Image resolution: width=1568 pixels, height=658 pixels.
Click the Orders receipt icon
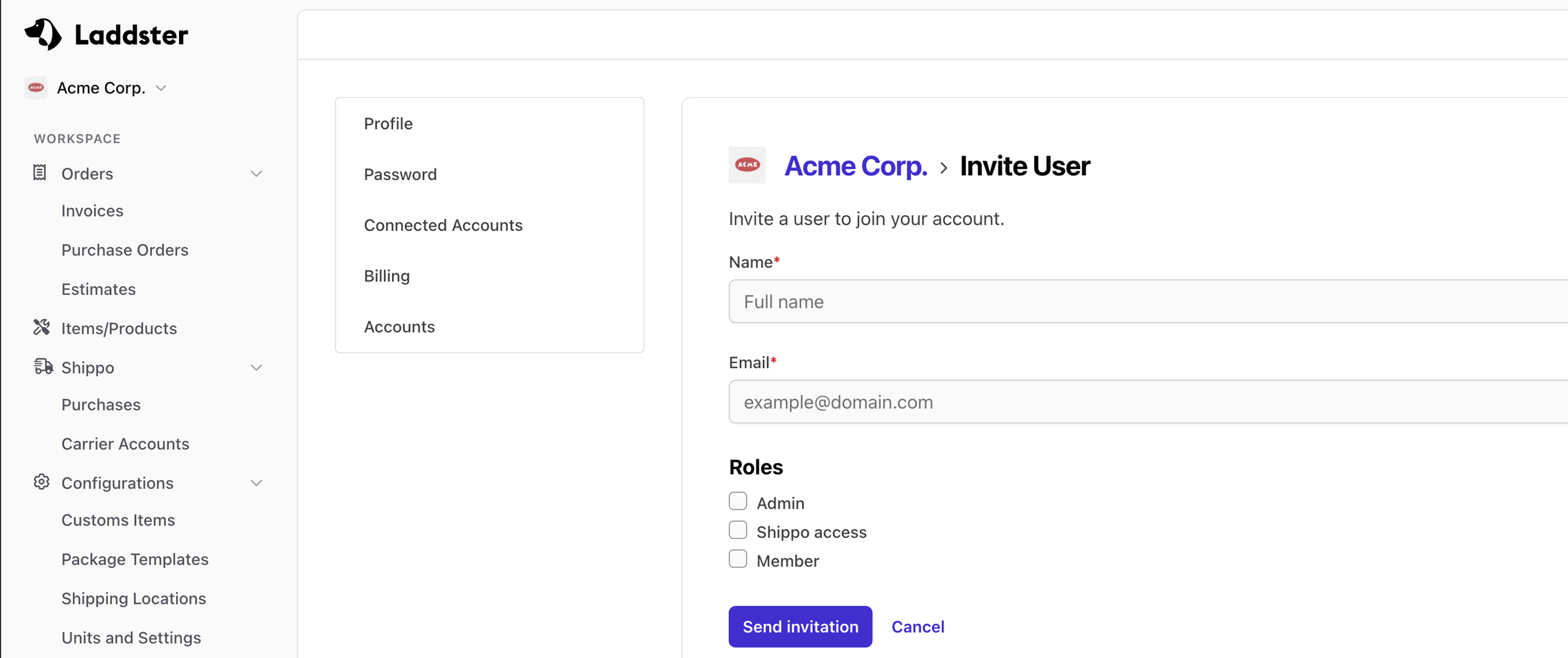(x=39, y=174)
